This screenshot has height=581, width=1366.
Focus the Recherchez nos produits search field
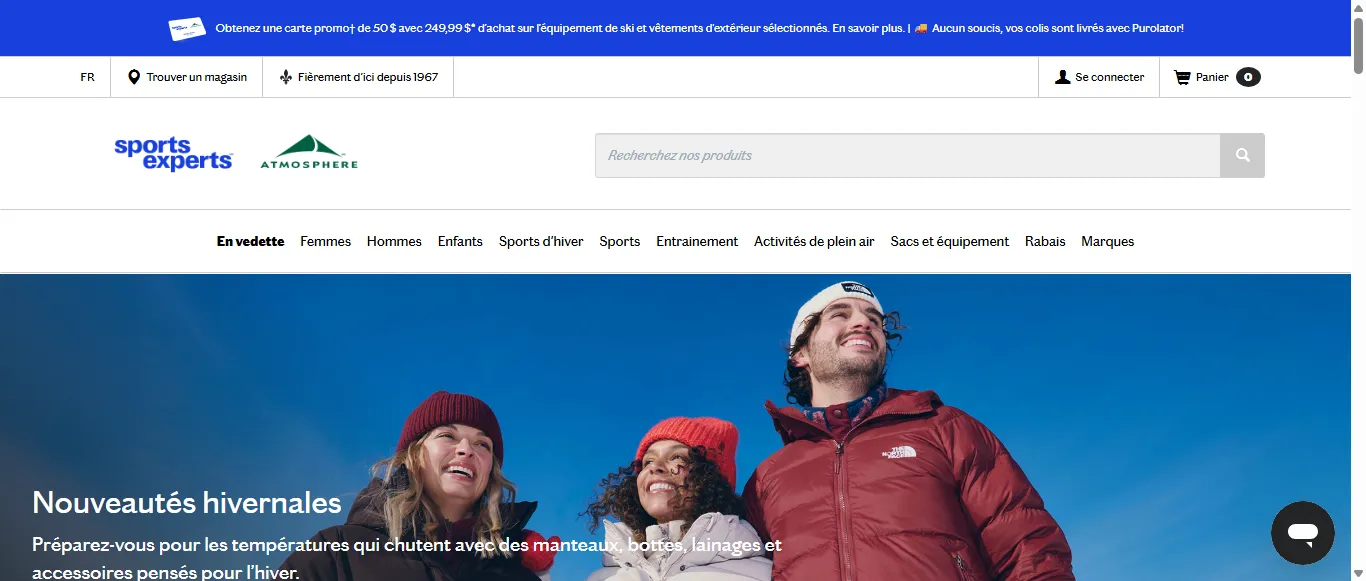[907, 155]
